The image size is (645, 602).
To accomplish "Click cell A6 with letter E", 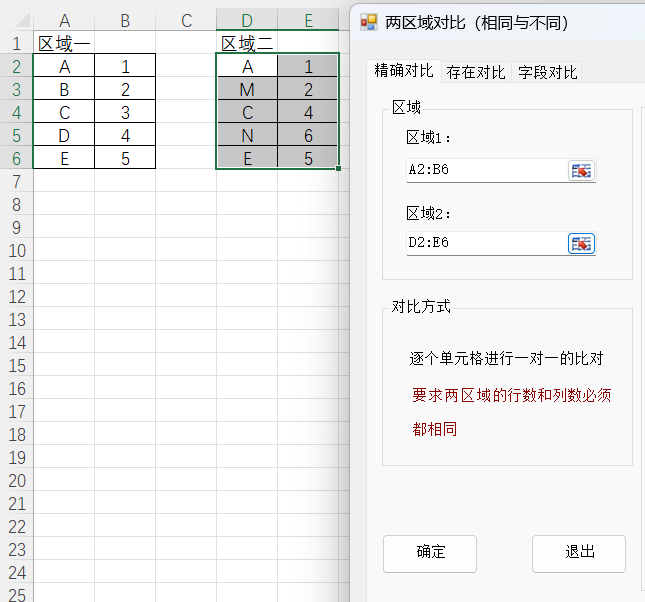I will coord(64,158).
